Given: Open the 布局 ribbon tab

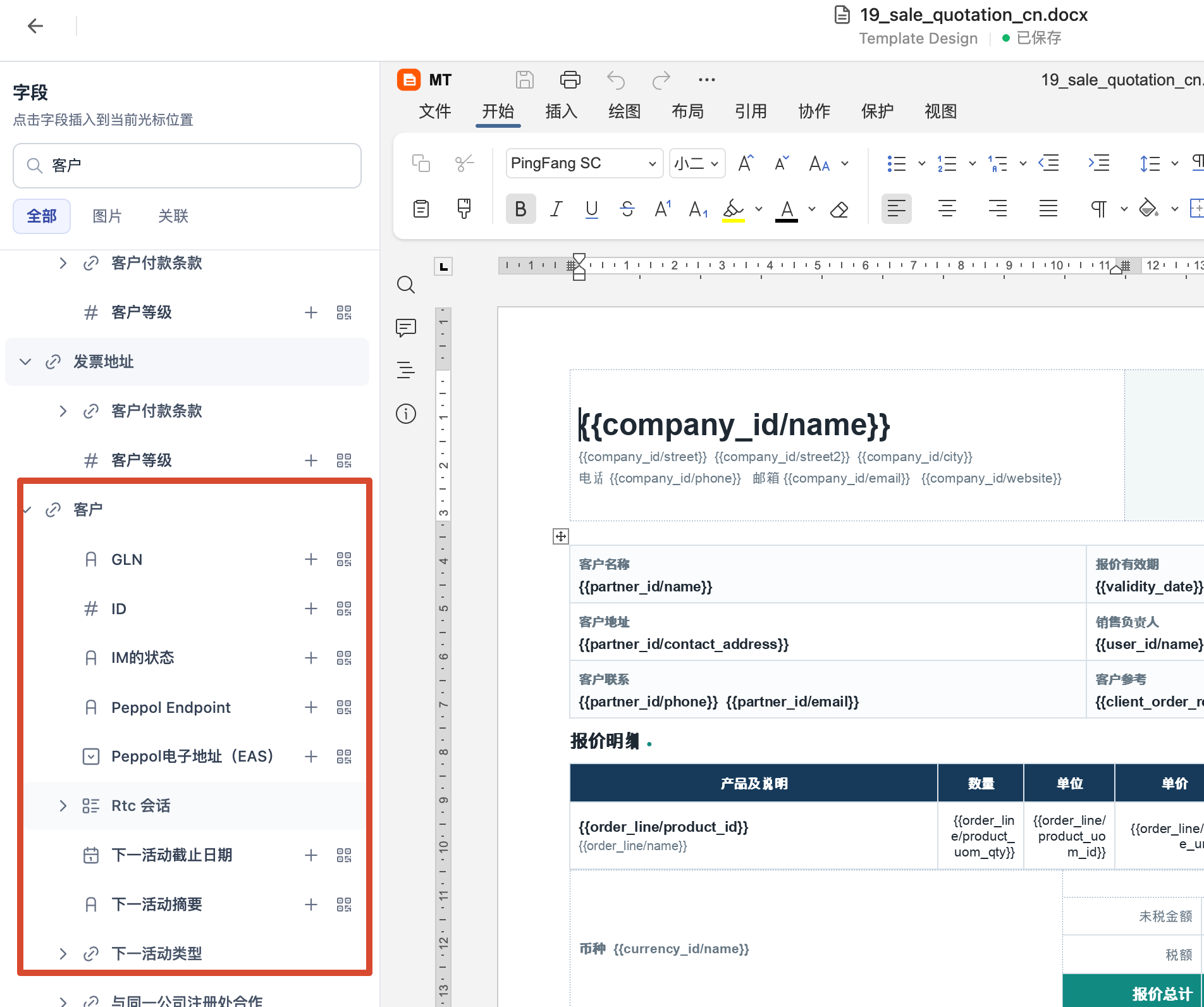Looking at the screenshot, I should (x=687, y=111).
